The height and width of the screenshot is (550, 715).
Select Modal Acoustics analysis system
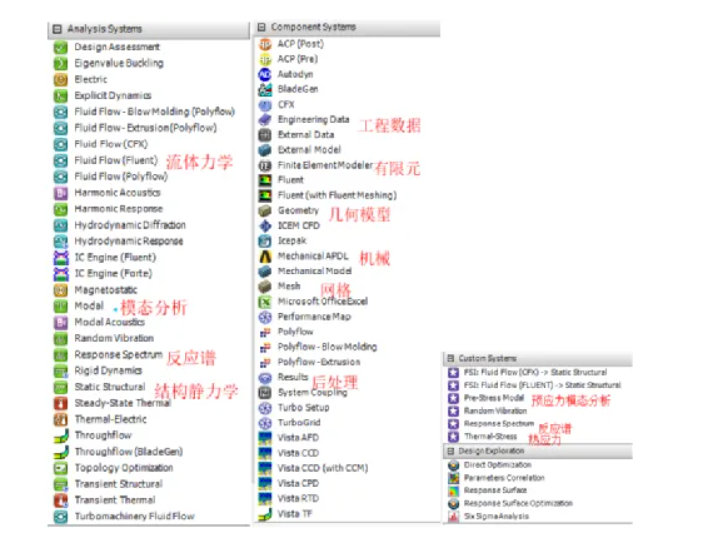click(109, 322)
